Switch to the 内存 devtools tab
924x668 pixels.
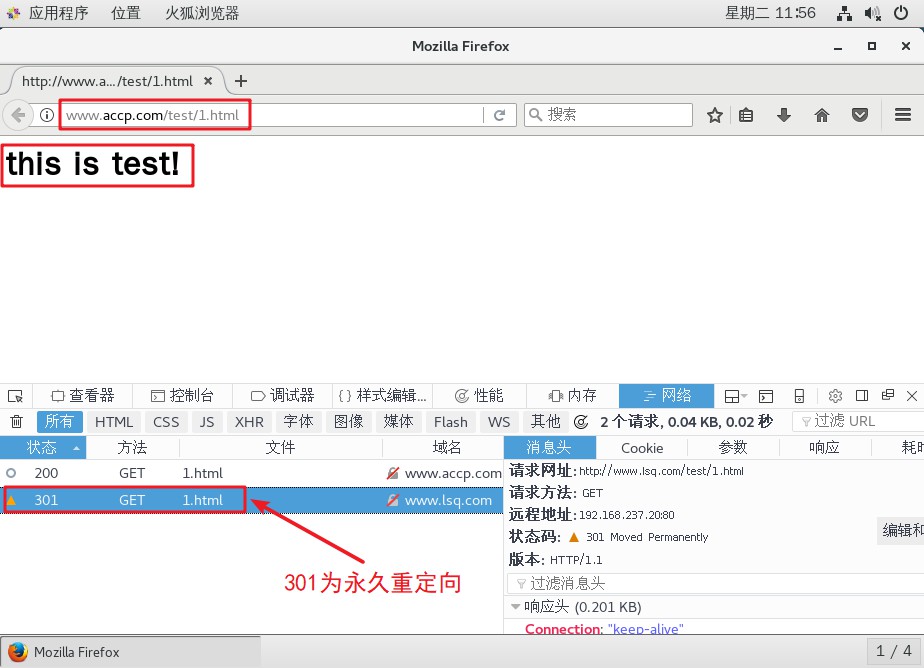(572, 396)
